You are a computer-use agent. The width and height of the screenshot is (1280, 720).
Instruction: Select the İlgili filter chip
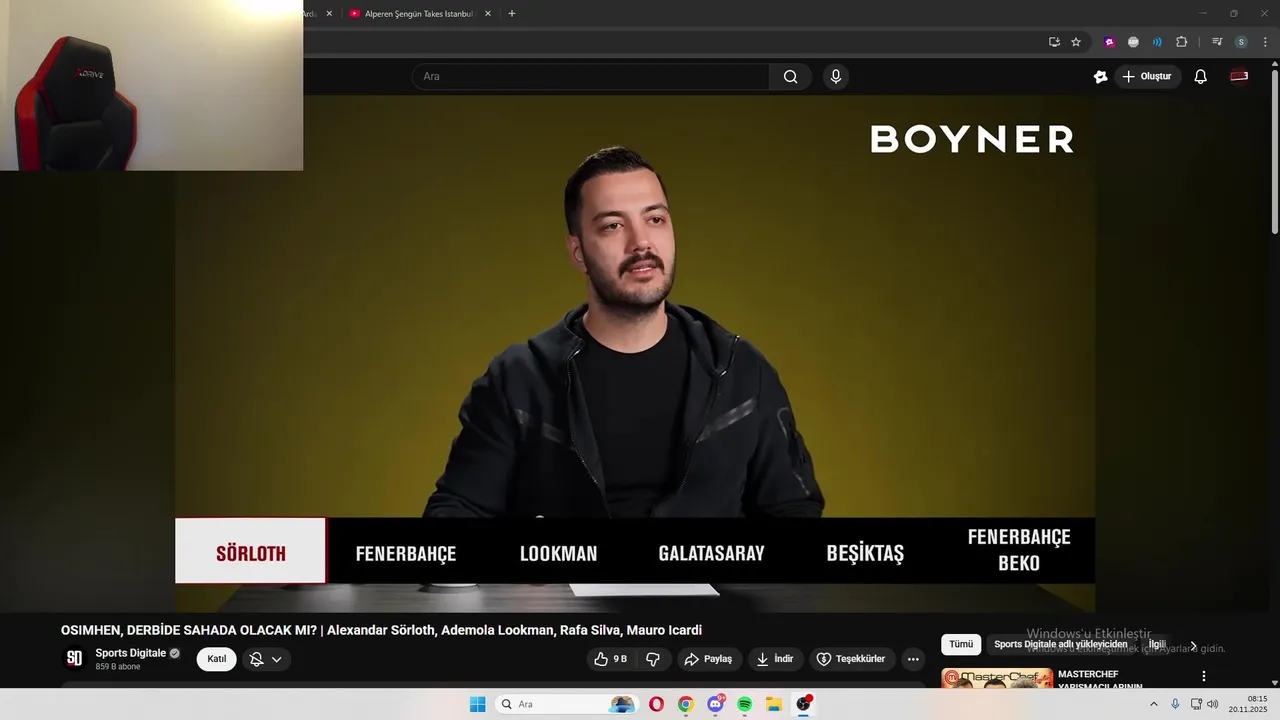1157,645
